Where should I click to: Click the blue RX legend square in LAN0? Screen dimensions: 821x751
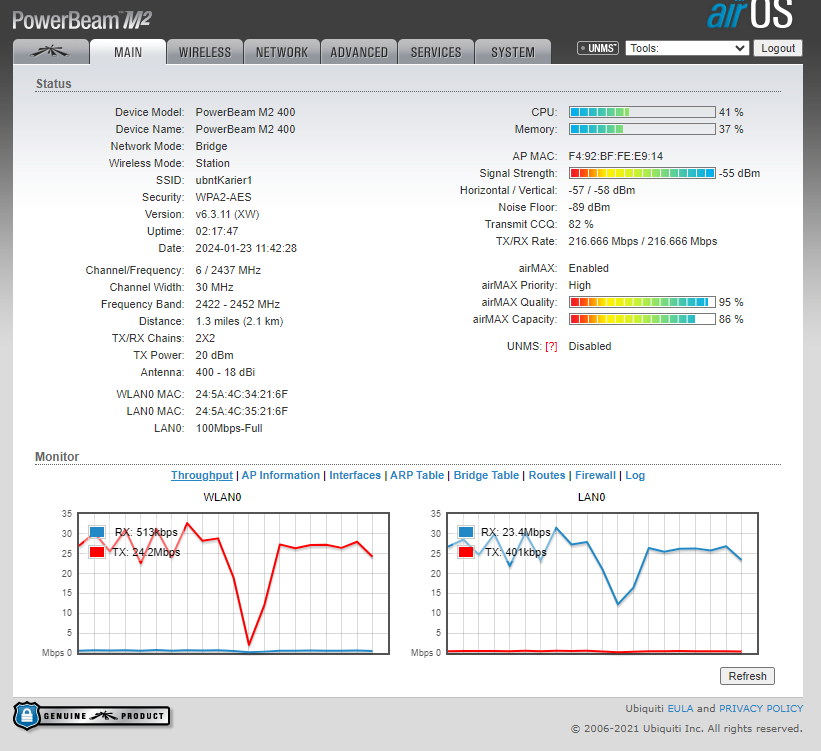(466, 532)
